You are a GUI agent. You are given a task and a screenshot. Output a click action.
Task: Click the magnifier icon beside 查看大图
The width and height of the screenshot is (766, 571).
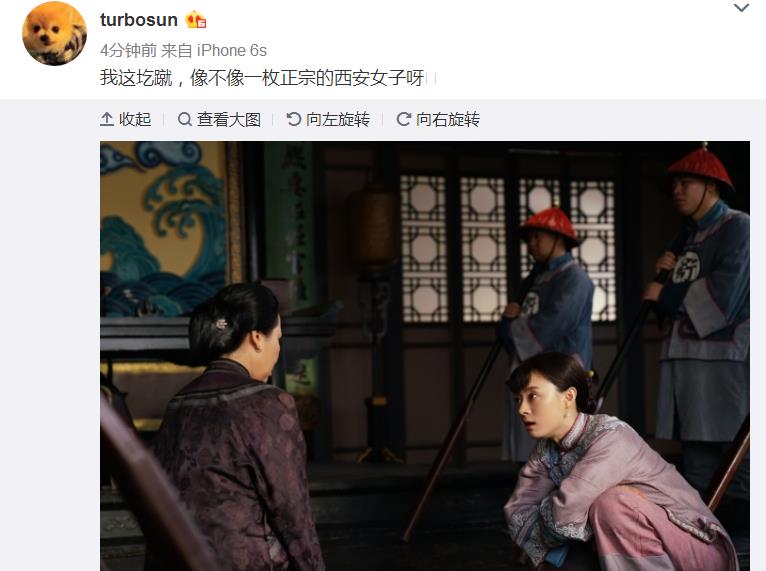(x=185, y=119)
